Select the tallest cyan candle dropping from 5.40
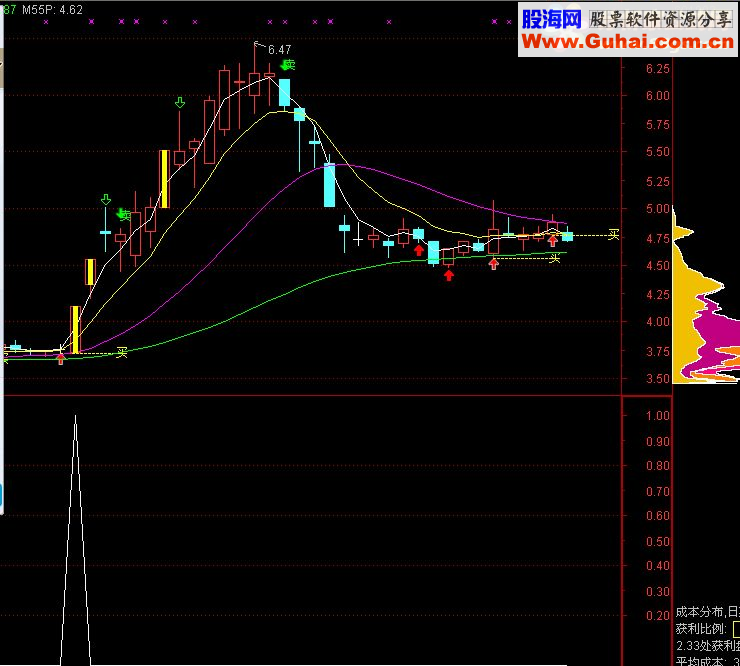The height and width of the screenshot is (666, 740). (329, 185)
